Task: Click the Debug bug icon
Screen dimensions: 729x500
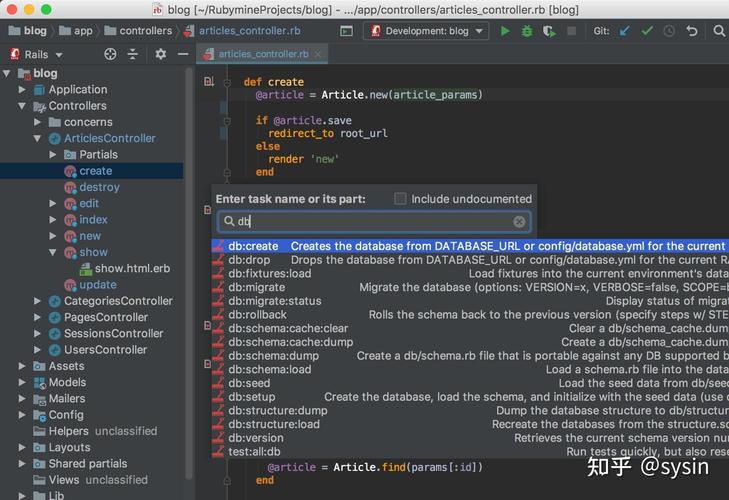Action: pos(526,31)
